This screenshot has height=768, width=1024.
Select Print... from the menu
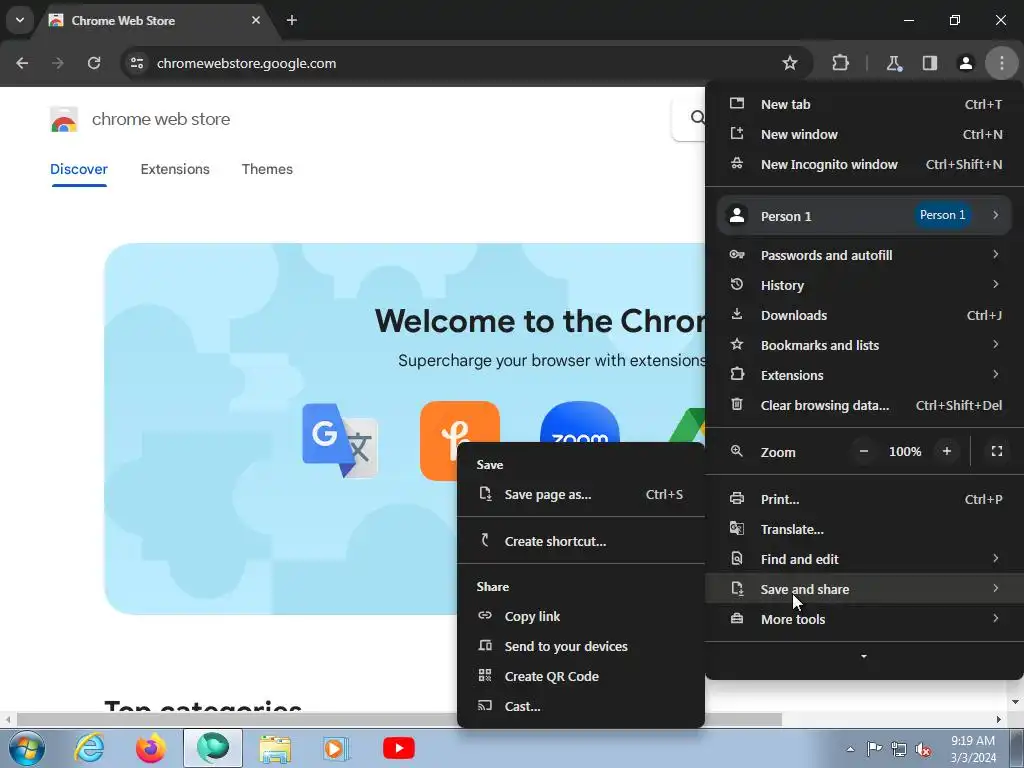[x=865, y=500]
